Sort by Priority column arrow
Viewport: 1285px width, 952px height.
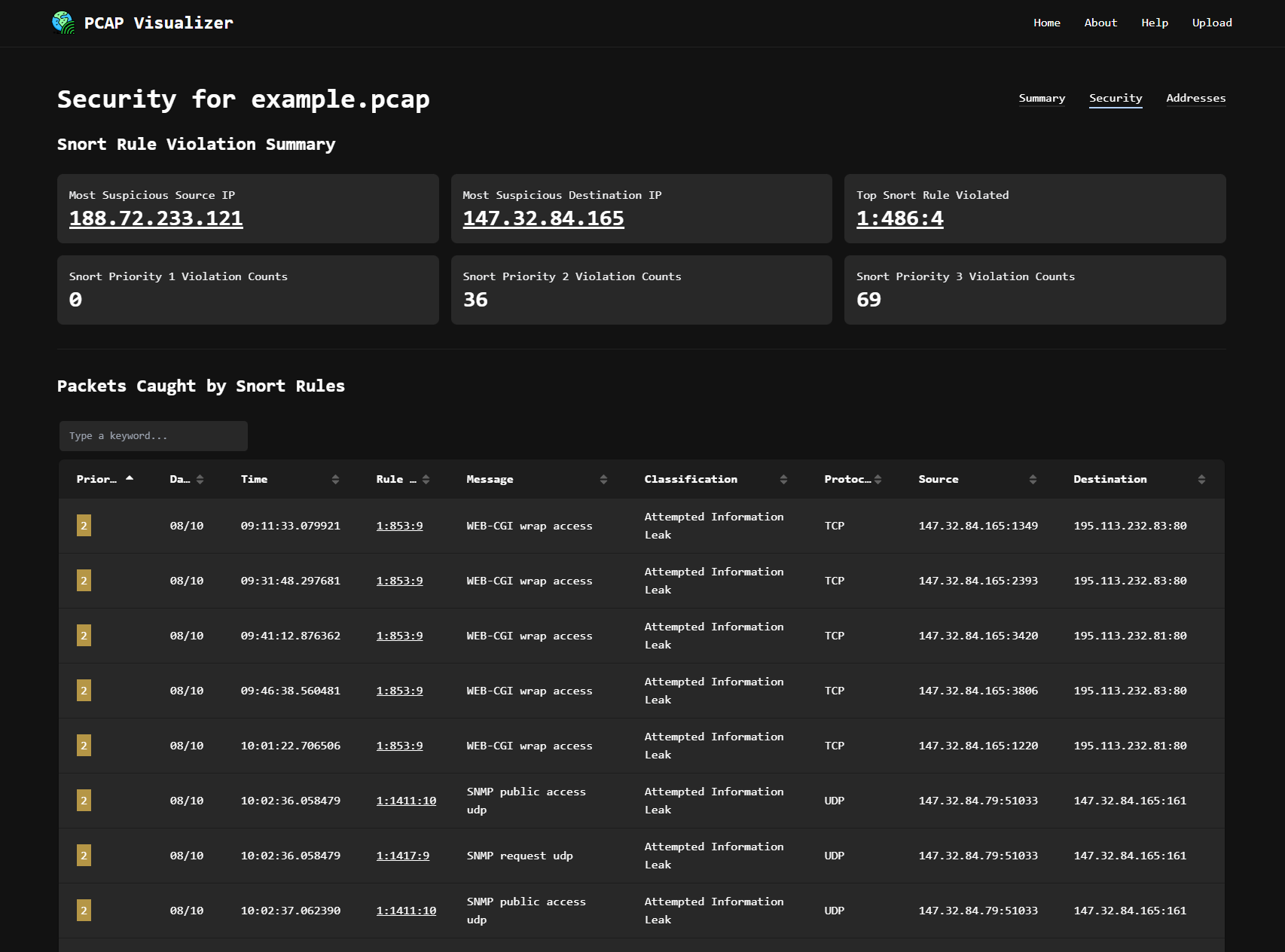pyautogui.click(x=130, y=478)
